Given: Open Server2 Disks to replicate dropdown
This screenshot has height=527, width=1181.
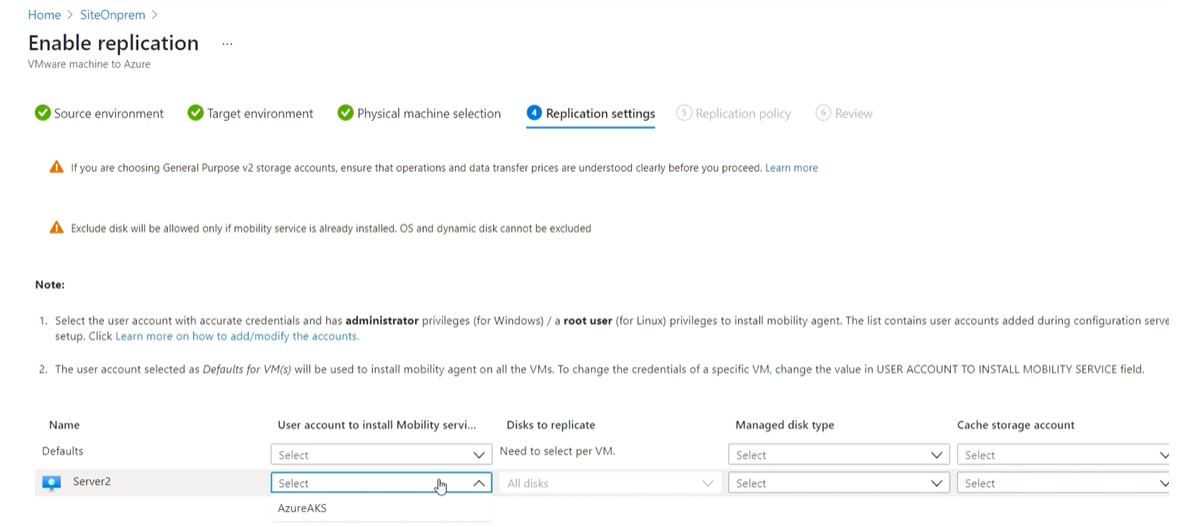Looking at the screenshot, I should [610, 483].
